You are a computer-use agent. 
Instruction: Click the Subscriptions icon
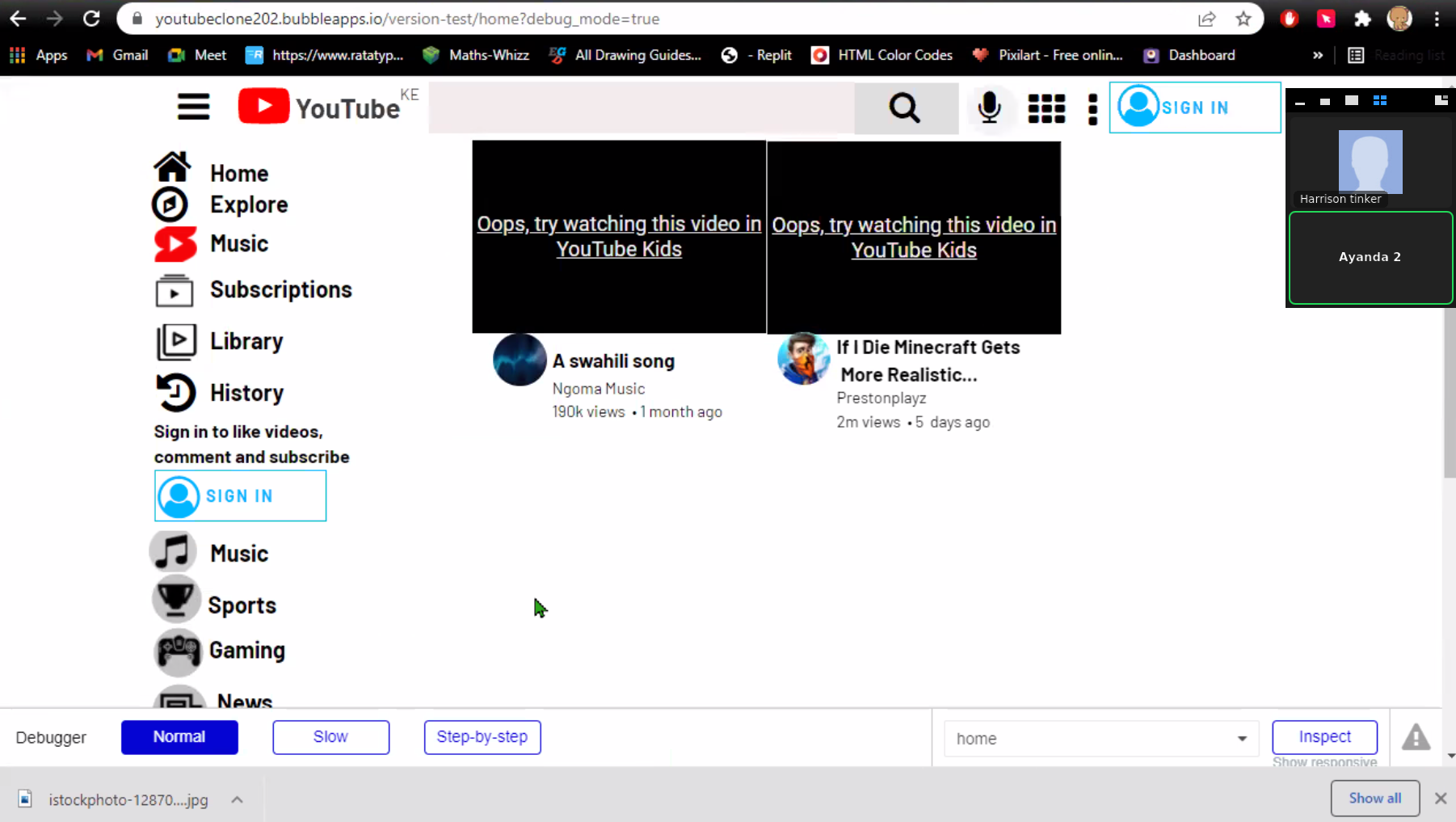click(x=175, y=291)
